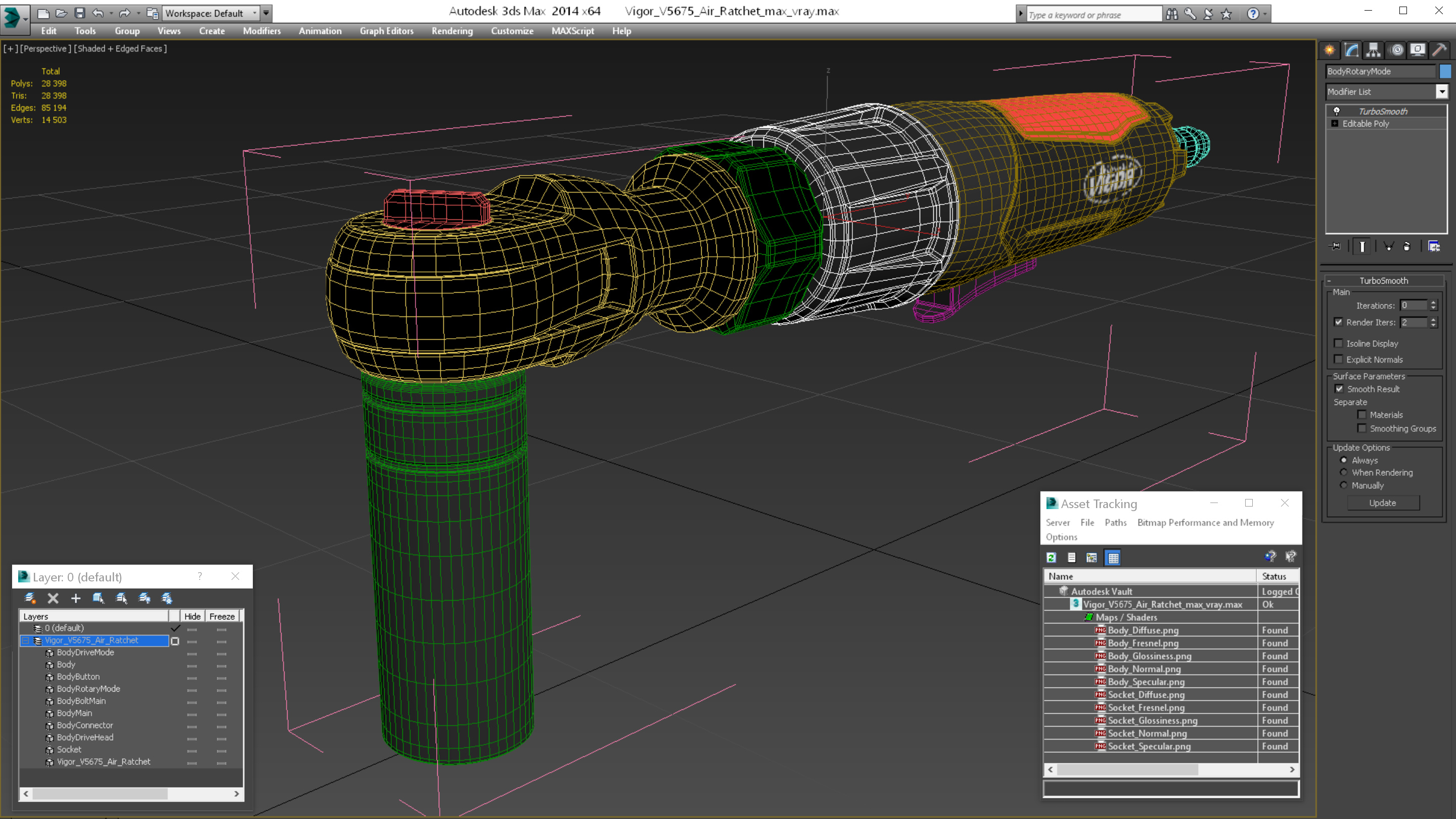Click Freeze/Unfreeze All Layers snowflake icon
This screenshot has width=1456, height=819.
coord(167,598)
